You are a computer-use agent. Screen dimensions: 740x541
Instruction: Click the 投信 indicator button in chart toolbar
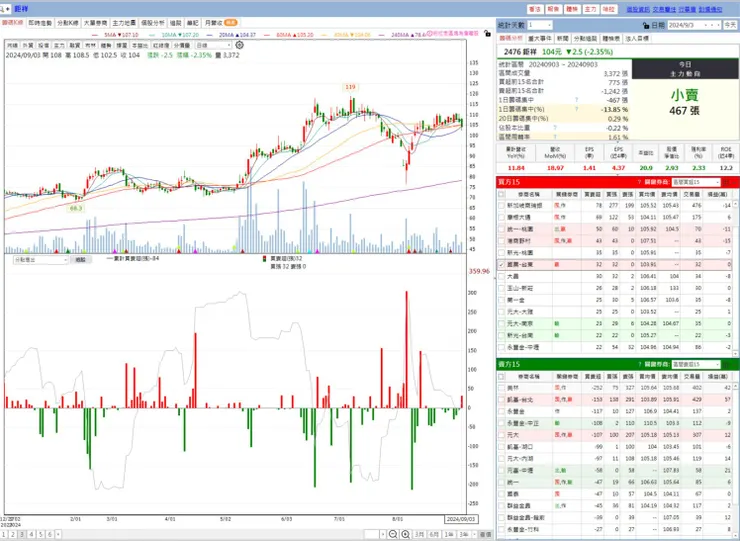point(43,45)
